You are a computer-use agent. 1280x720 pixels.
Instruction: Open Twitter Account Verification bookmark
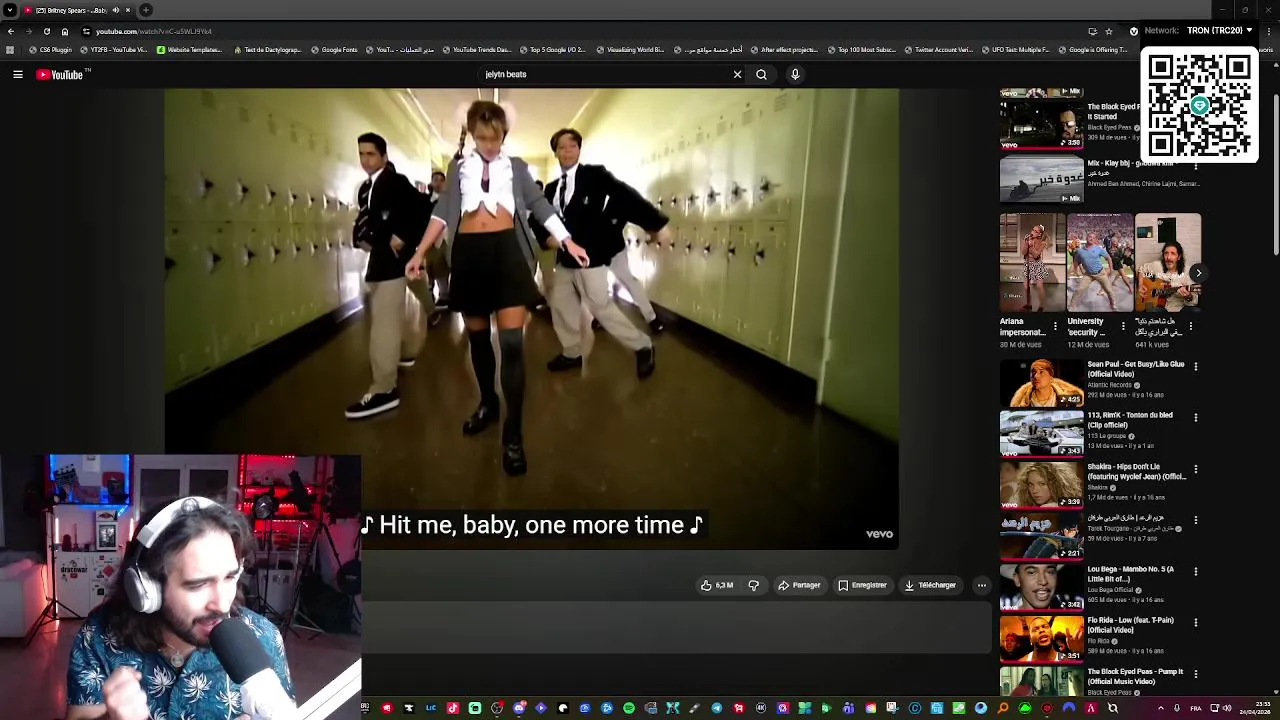click(x=938, y=49)
